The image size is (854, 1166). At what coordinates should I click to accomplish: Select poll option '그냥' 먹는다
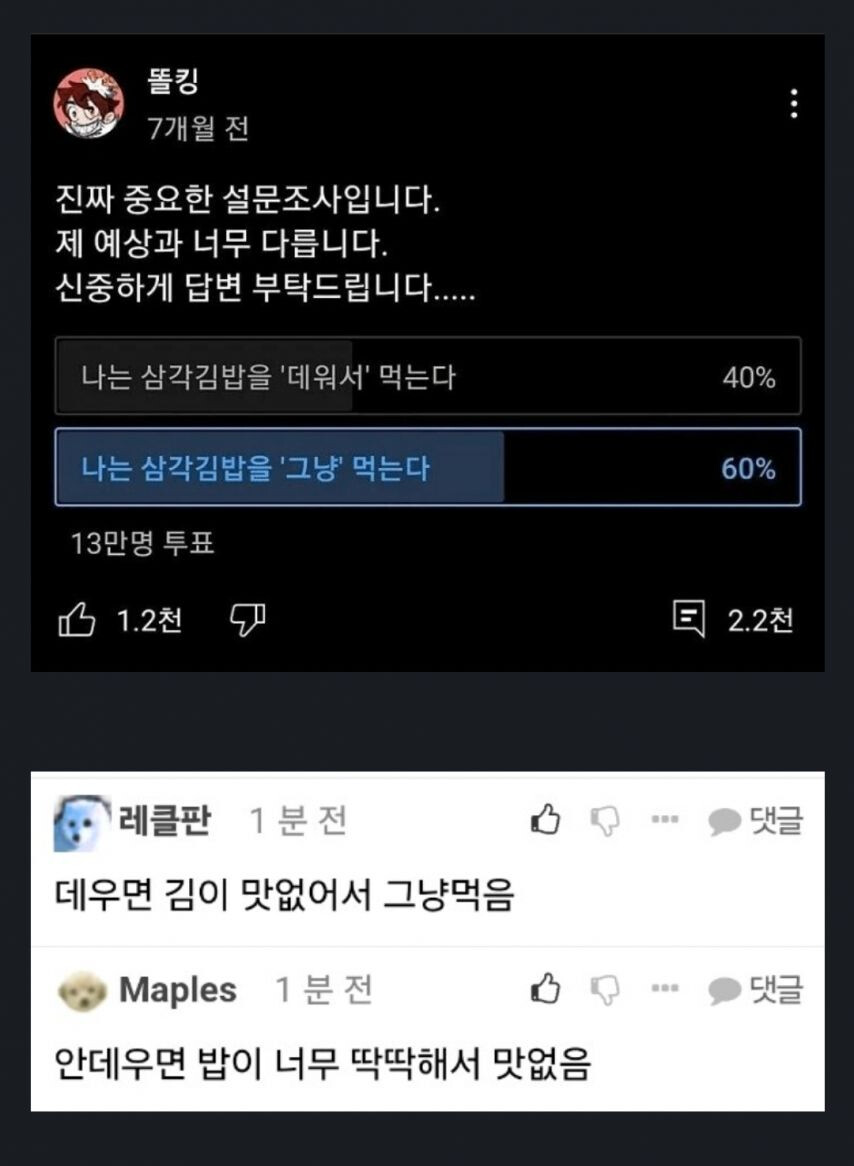(x=428, y=467)
